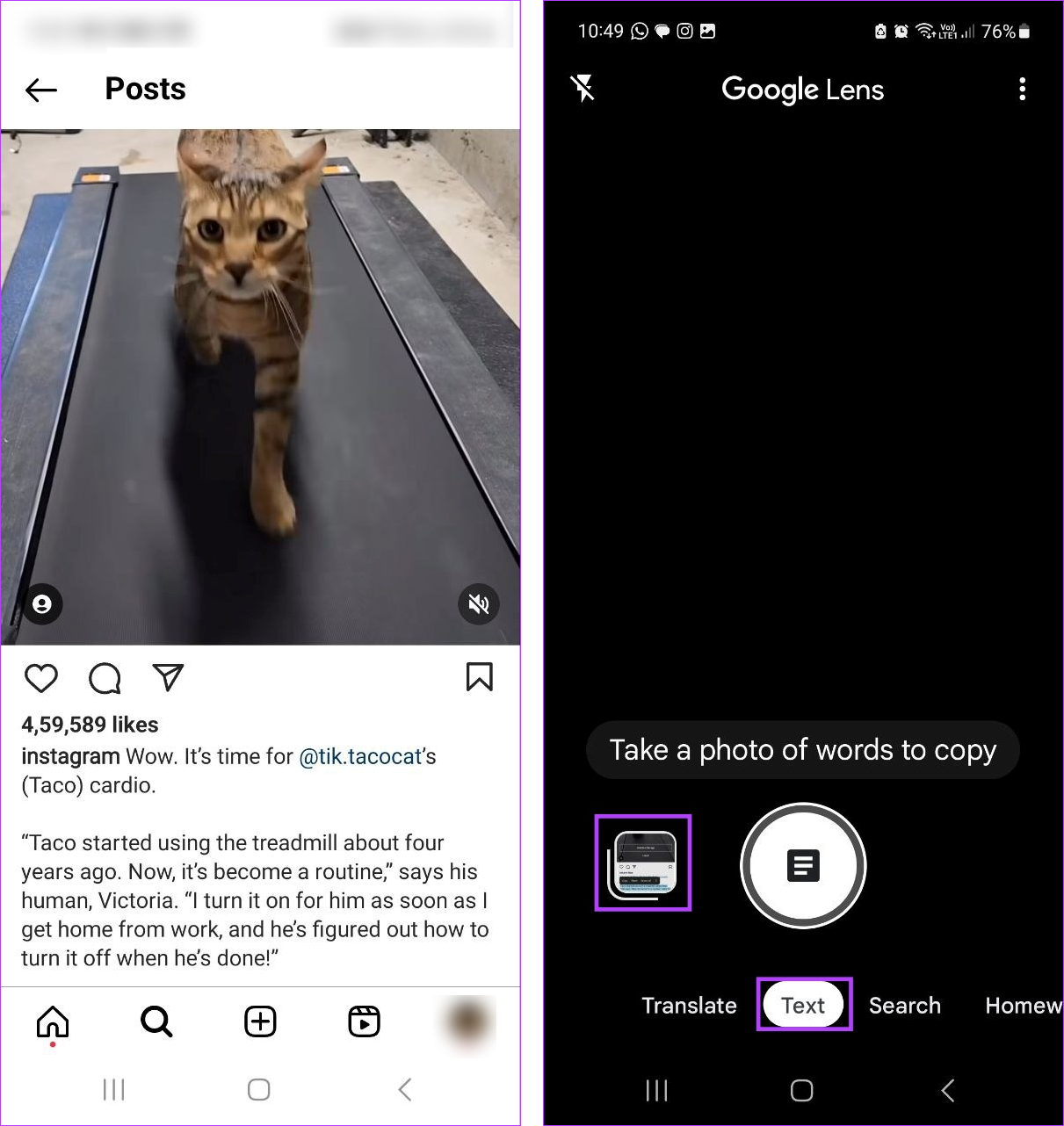Open Google Lens more options menu
Screen dimensions: 1064x1126
(x=1022, y=89)
